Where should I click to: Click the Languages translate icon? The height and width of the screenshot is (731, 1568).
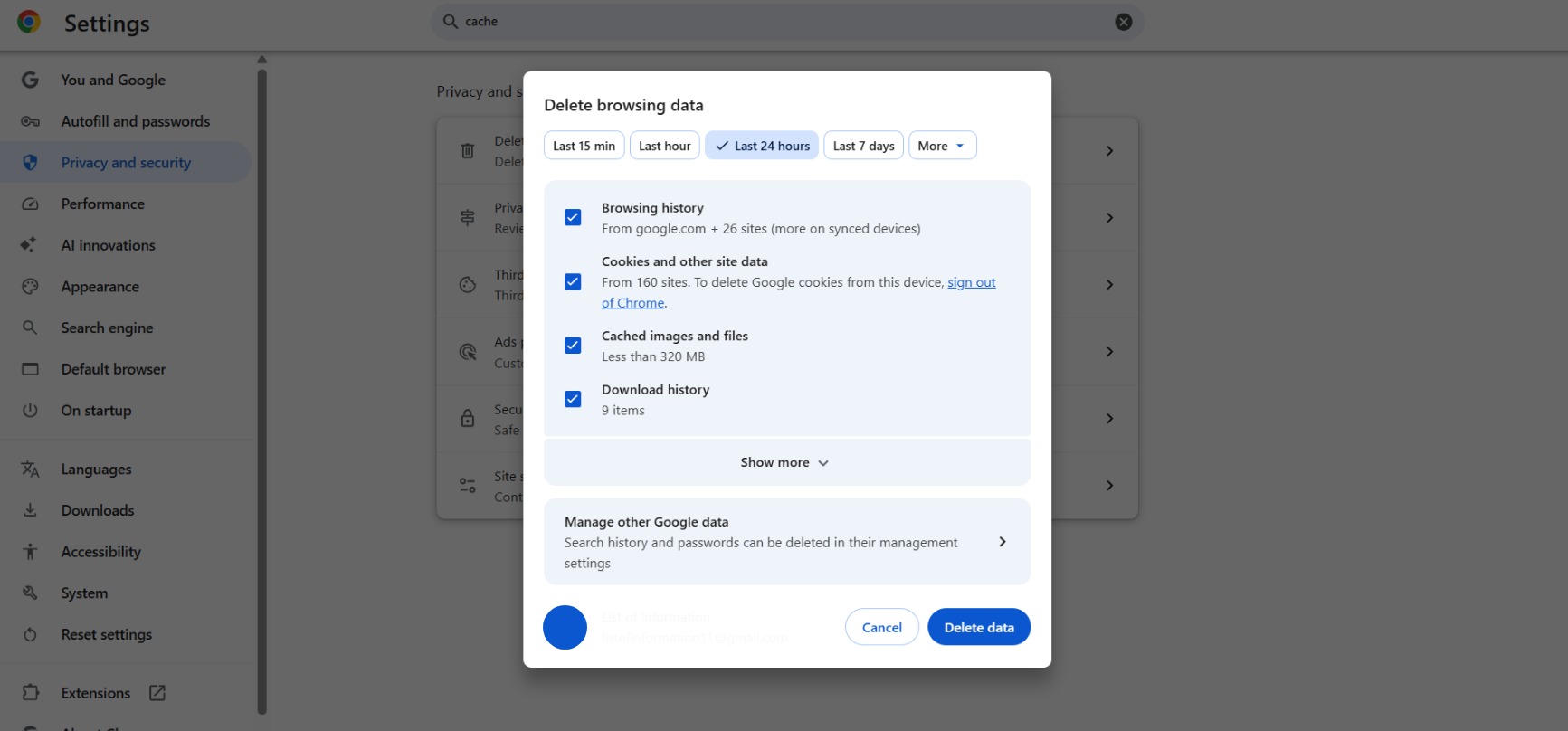click(x=30, y=469)
